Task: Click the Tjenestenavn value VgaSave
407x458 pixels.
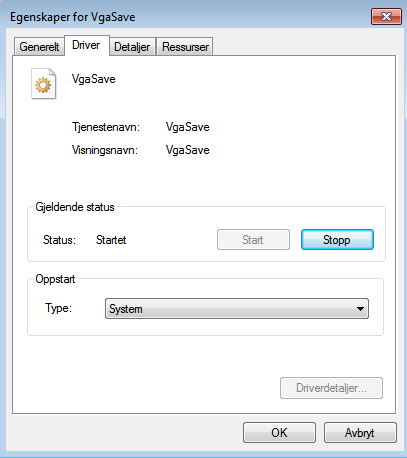Action: click(x=188, y=127)
